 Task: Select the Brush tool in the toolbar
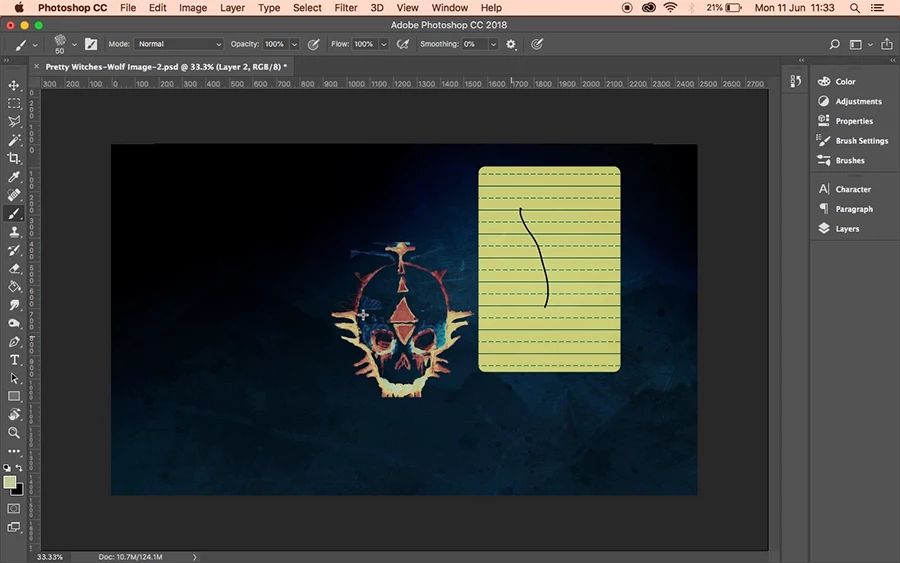coord(14,213)
